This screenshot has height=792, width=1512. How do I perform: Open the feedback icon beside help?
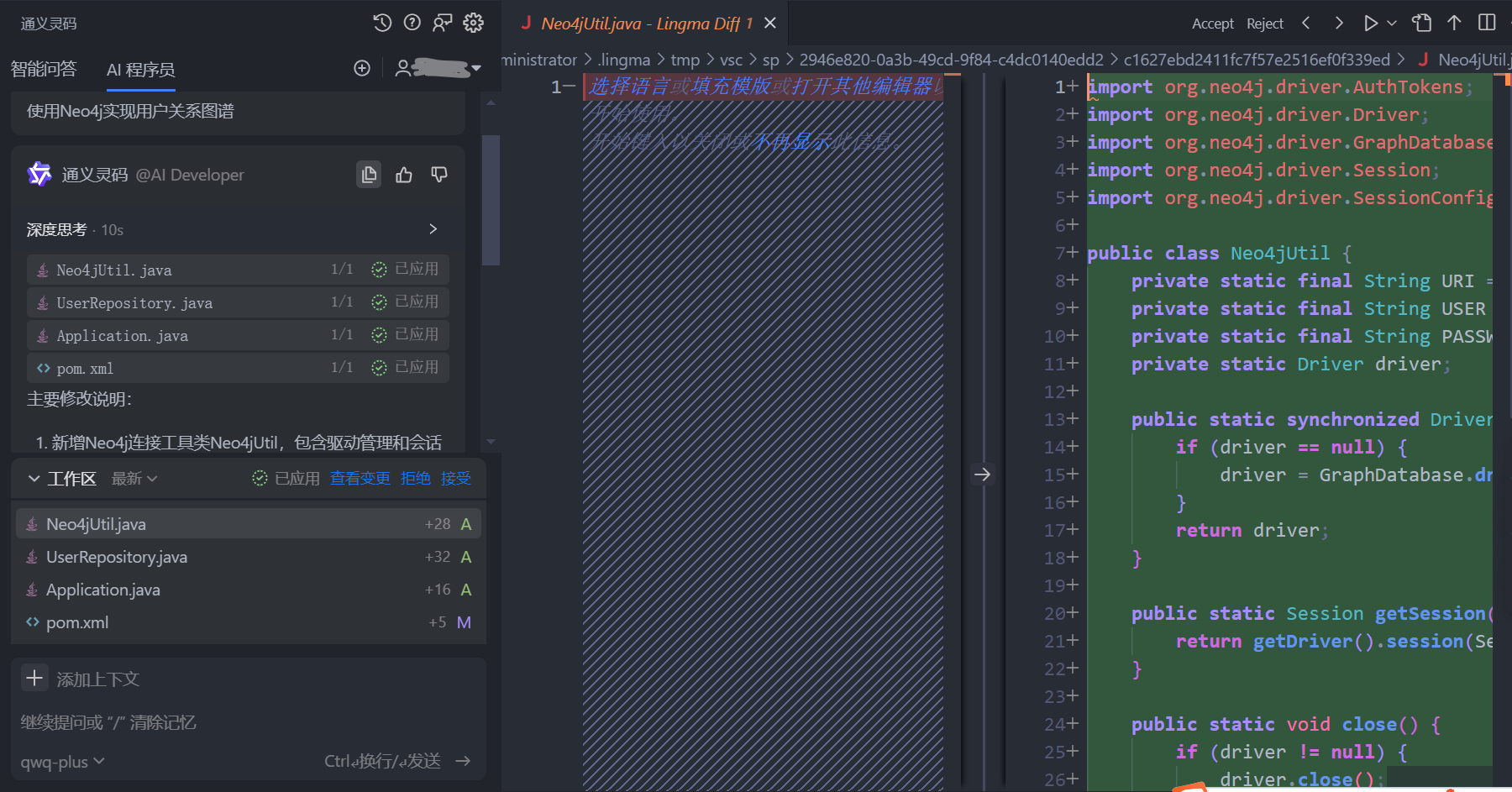(x=443, y=23)
